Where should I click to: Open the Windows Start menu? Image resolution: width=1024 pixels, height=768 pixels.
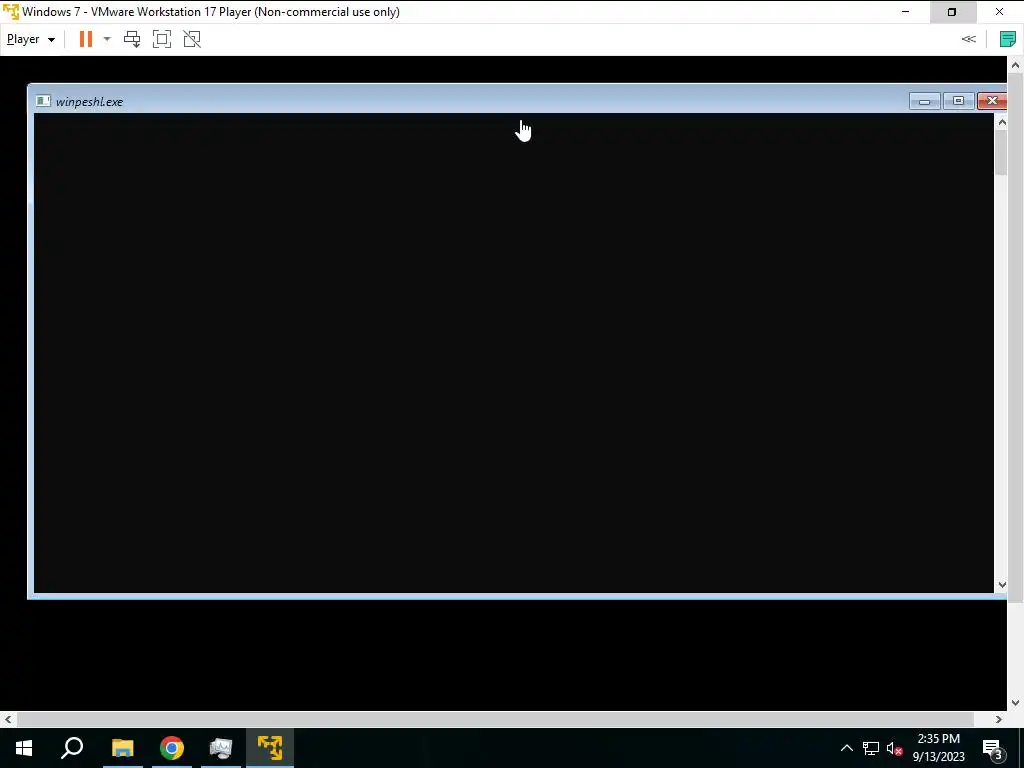(x=24, y=748)
